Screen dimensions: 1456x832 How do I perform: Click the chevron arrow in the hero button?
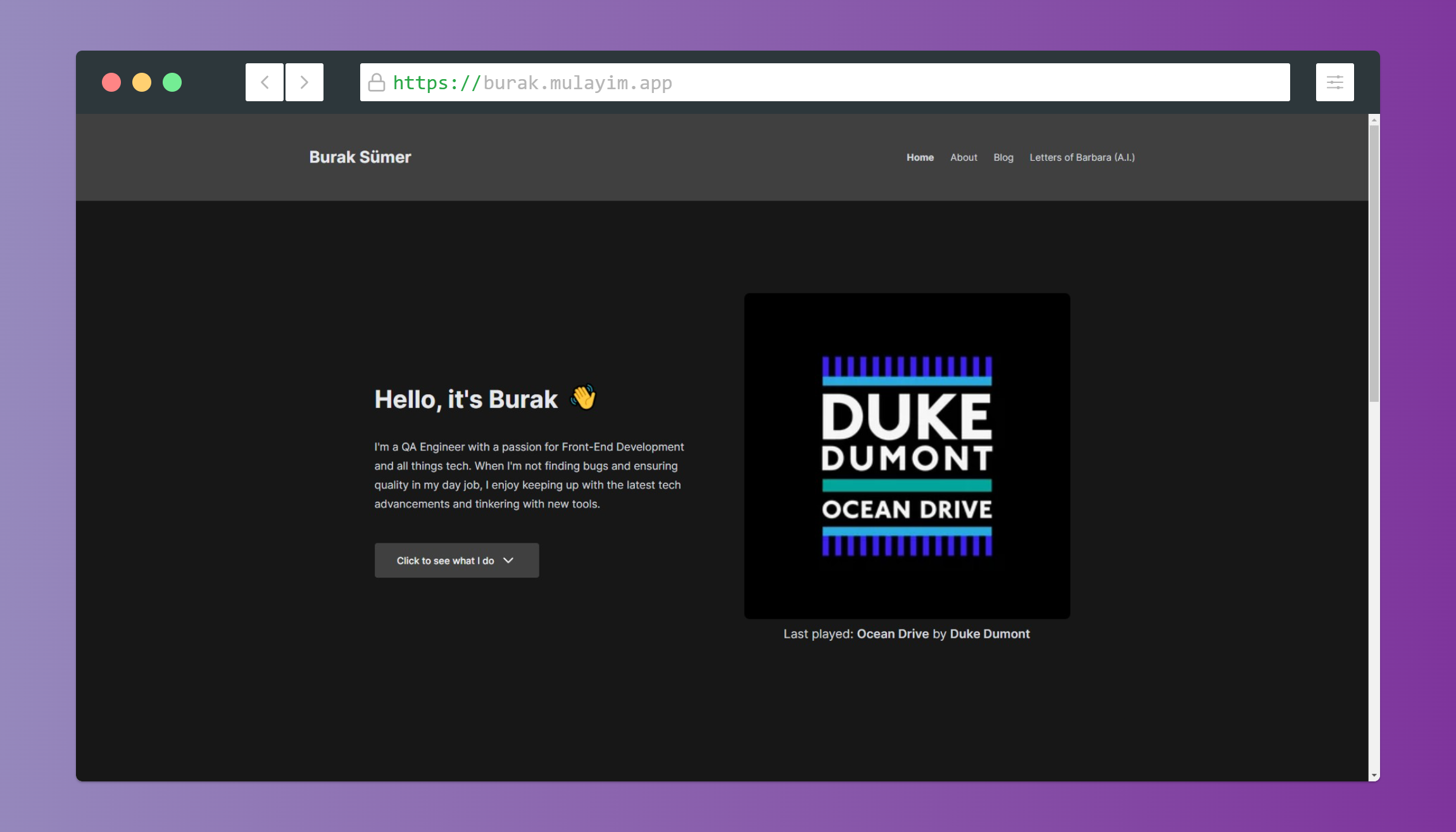pos(508,561)
